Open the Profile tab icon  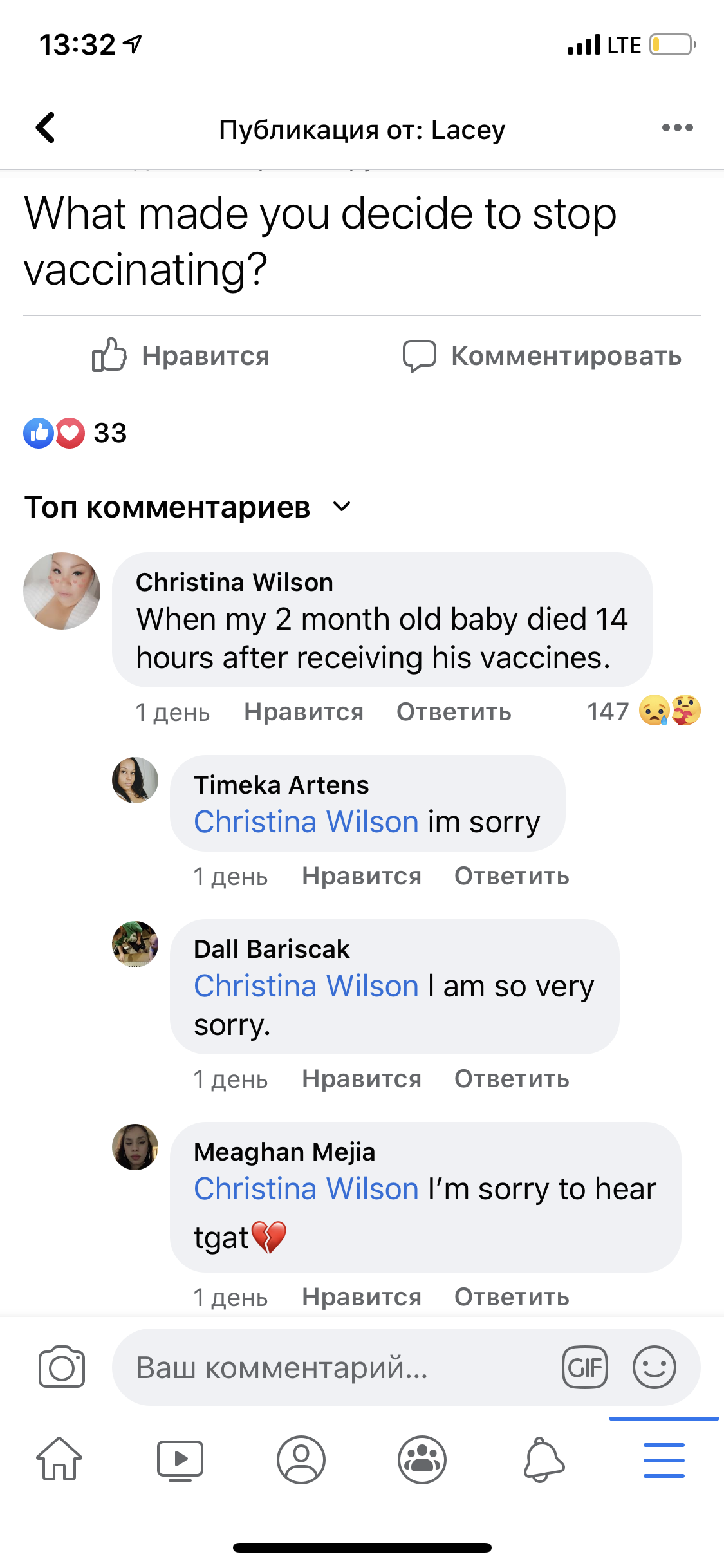pos(301,1459)
